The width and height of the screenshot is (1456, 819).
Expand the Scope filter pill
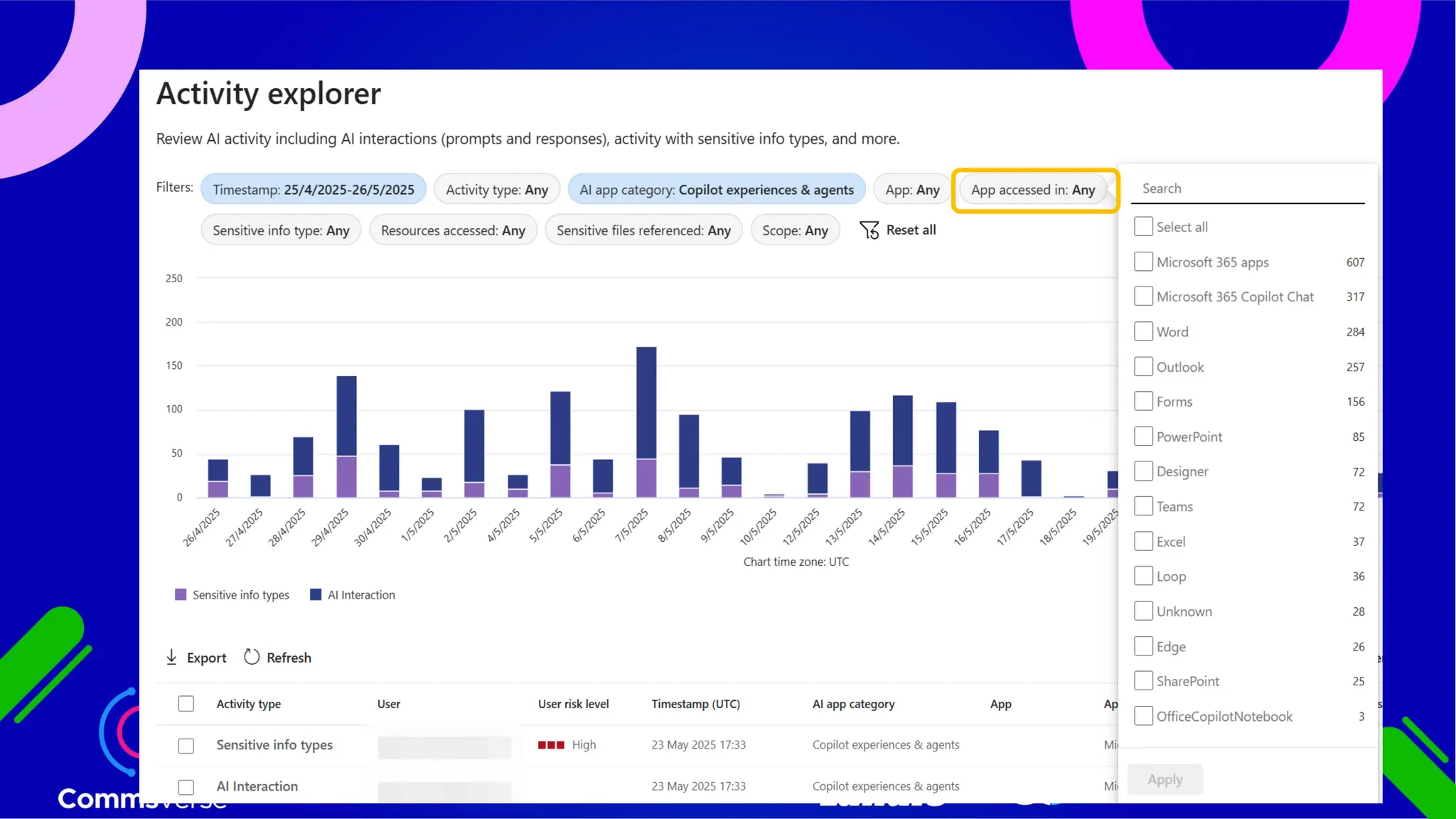click(x=795, y=231)
